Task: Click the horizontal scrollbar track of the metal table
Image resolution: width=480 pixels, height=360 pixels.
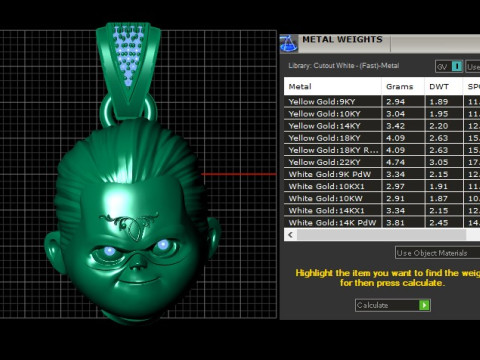Action: (x=381, y=235)
